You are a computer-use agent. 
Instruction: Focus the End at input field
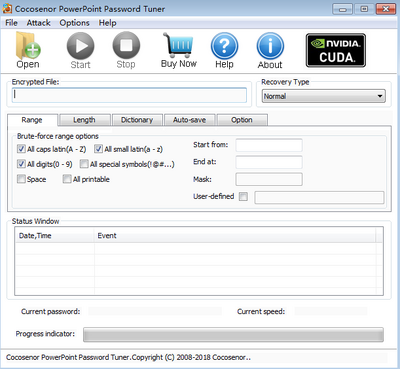[x=269, y=162]
